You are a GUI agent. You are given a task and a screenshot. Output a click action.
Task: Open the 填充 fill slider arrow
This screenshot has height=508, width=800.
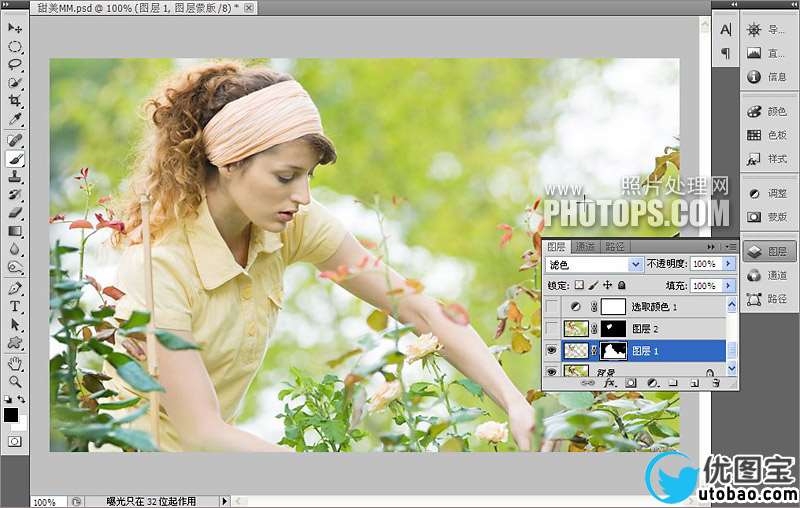click(x=729, y=286)
